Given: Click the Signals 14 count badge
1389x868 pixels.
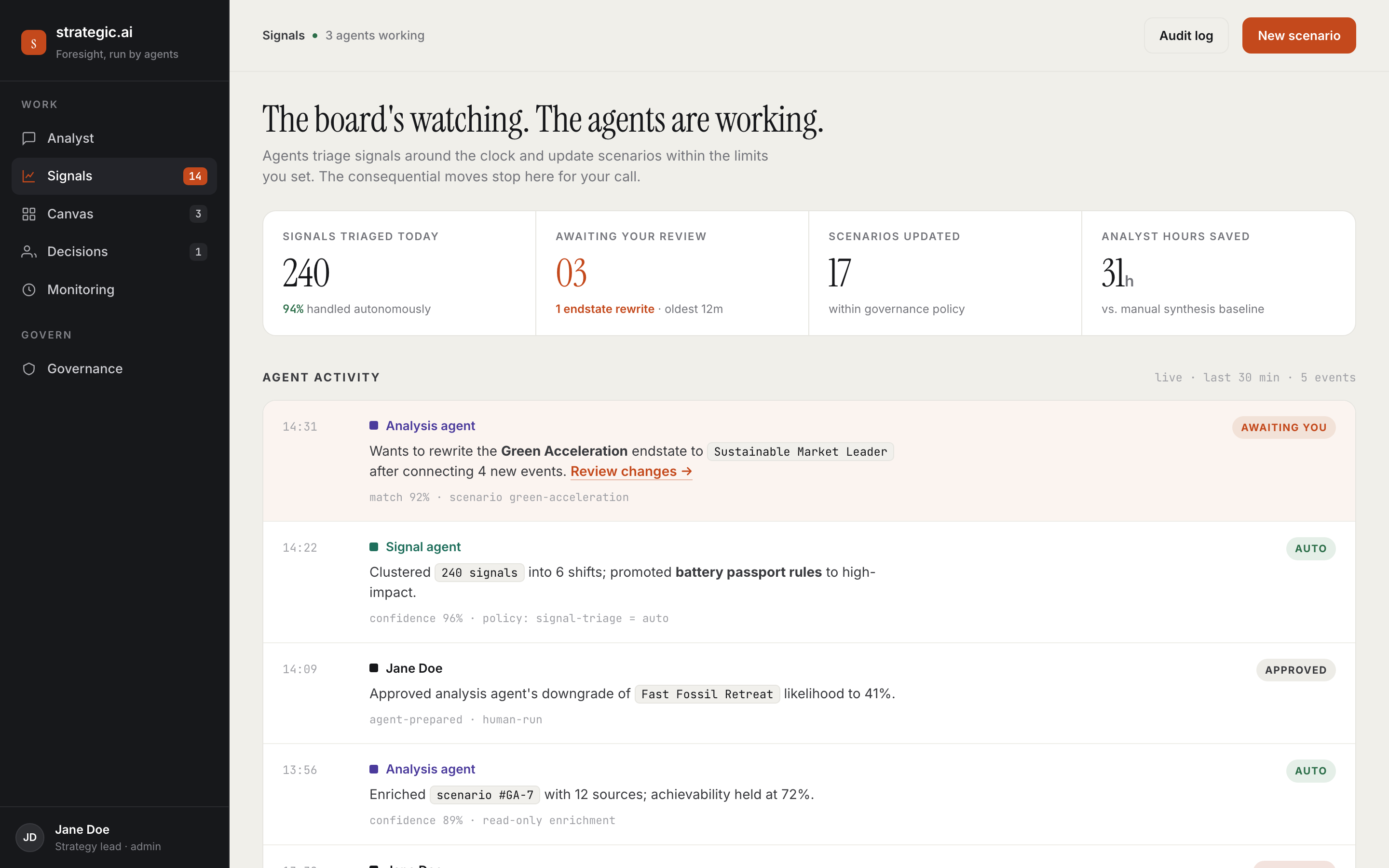Looking at the screenshot, I should pos(195,176).
